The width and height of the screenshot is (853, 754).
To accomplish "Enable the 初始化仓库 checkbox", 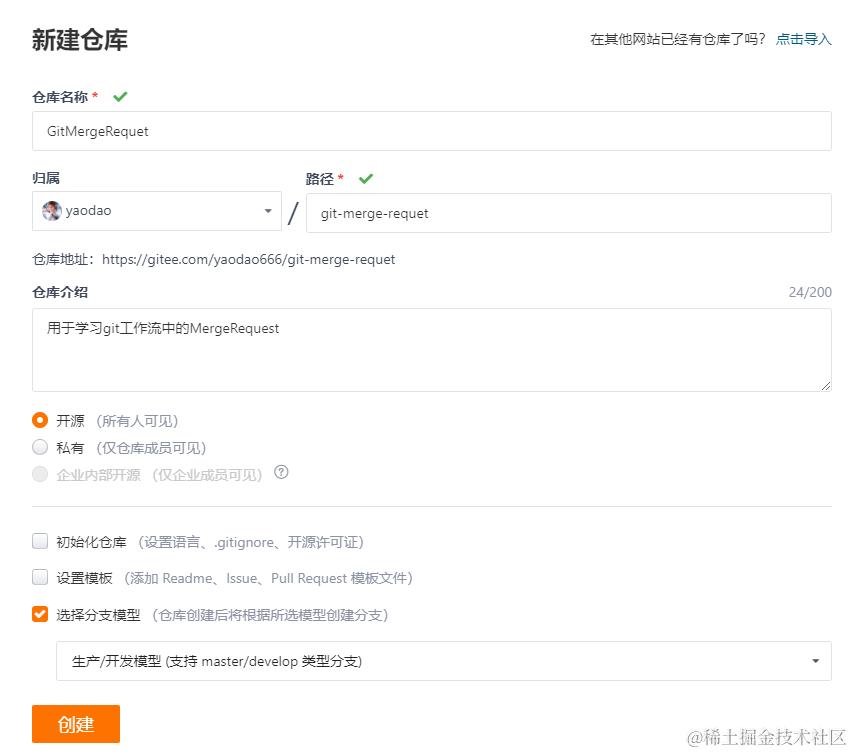I will (x=40, y=540).
